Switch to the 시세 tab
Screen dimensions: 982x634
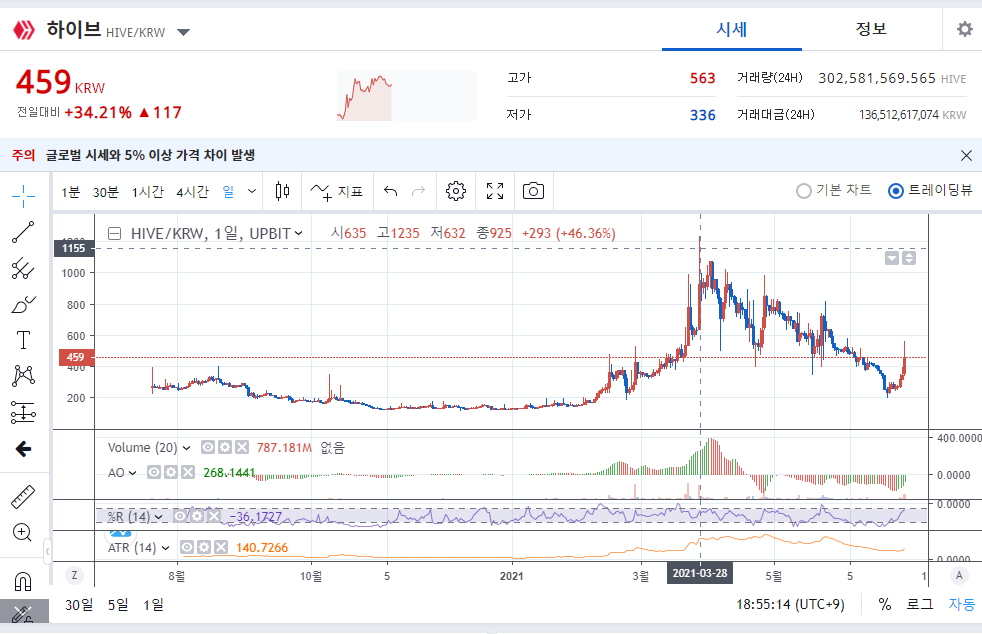tap(731, 29)
